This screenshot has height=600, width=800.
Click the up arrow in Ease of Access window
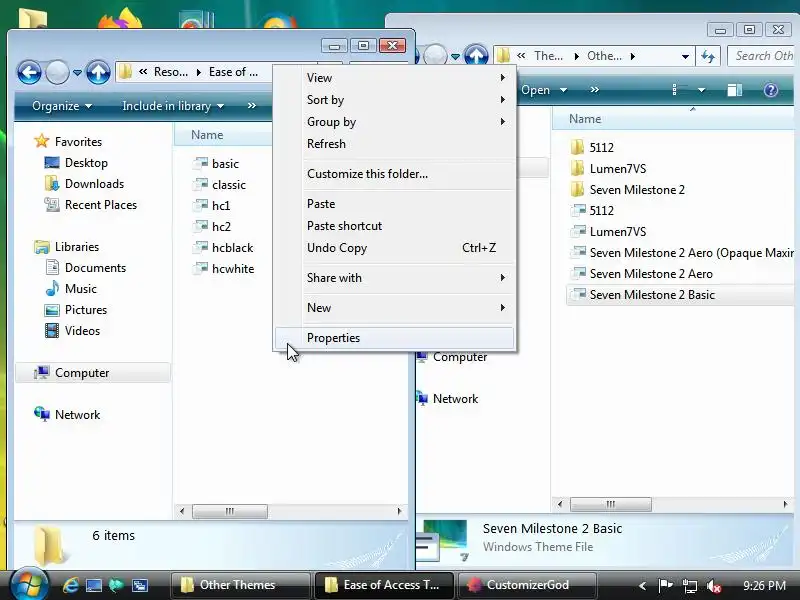[x=98, y=72]
